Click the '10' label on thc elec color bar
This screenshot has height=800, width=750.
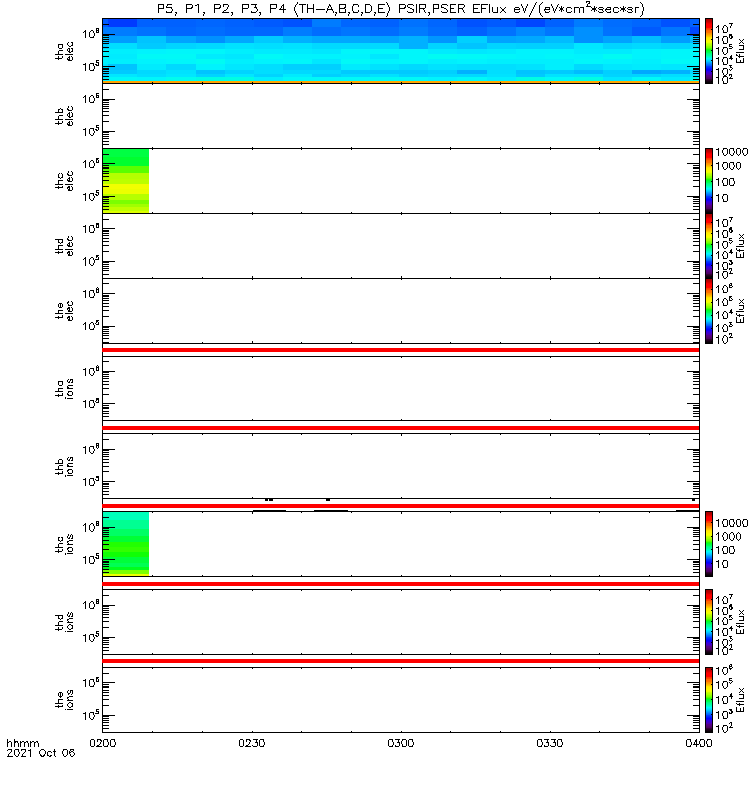click(x=722, y=198)
